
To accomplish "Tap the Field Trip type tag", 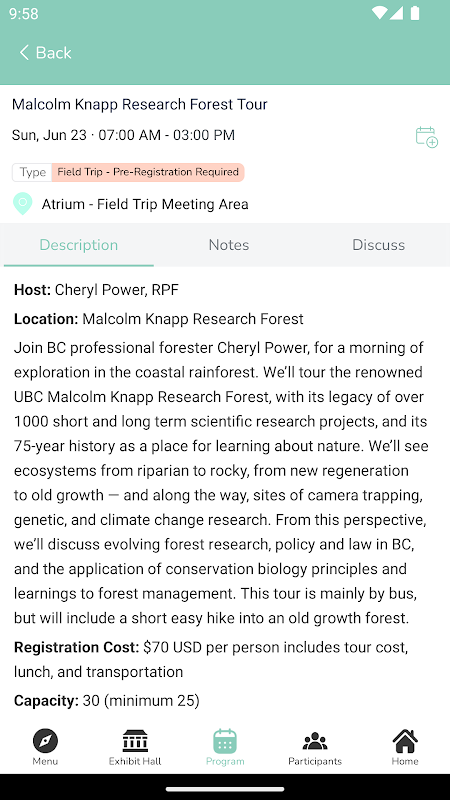I will (148, 172).
